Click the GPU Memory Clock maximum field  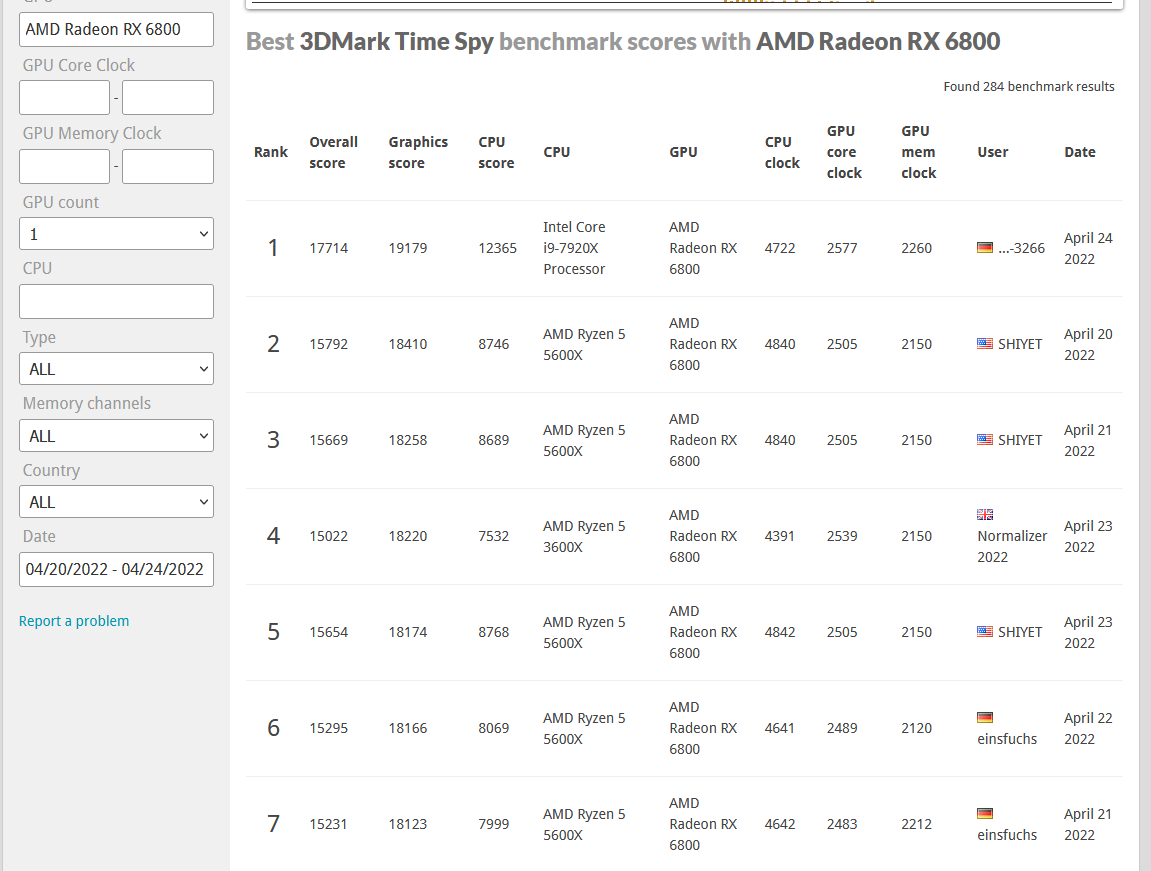(x=168, y=167)
